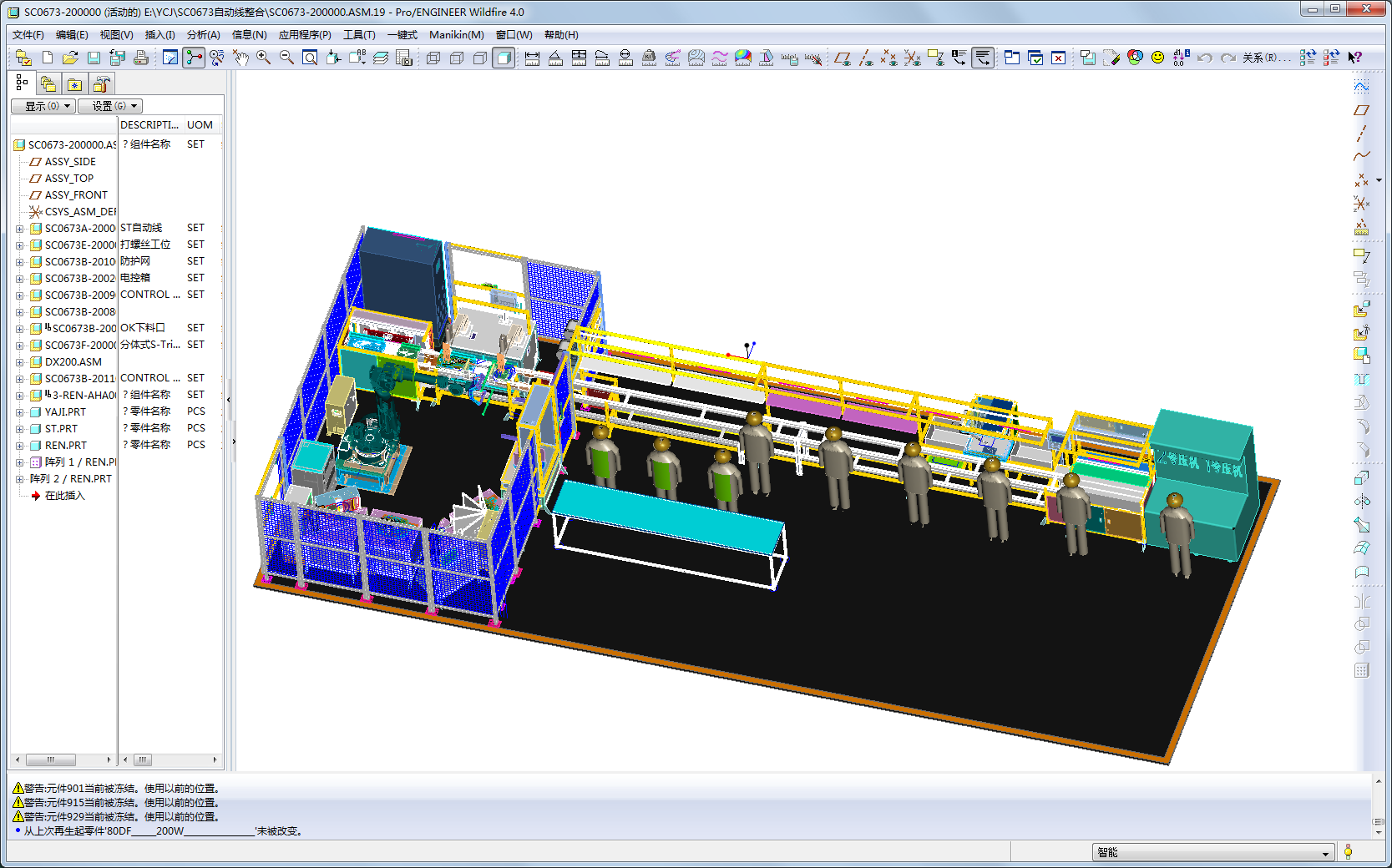The image size is (1392, 868).
Task: Select the pan hand tool
Action: (240, 58)
